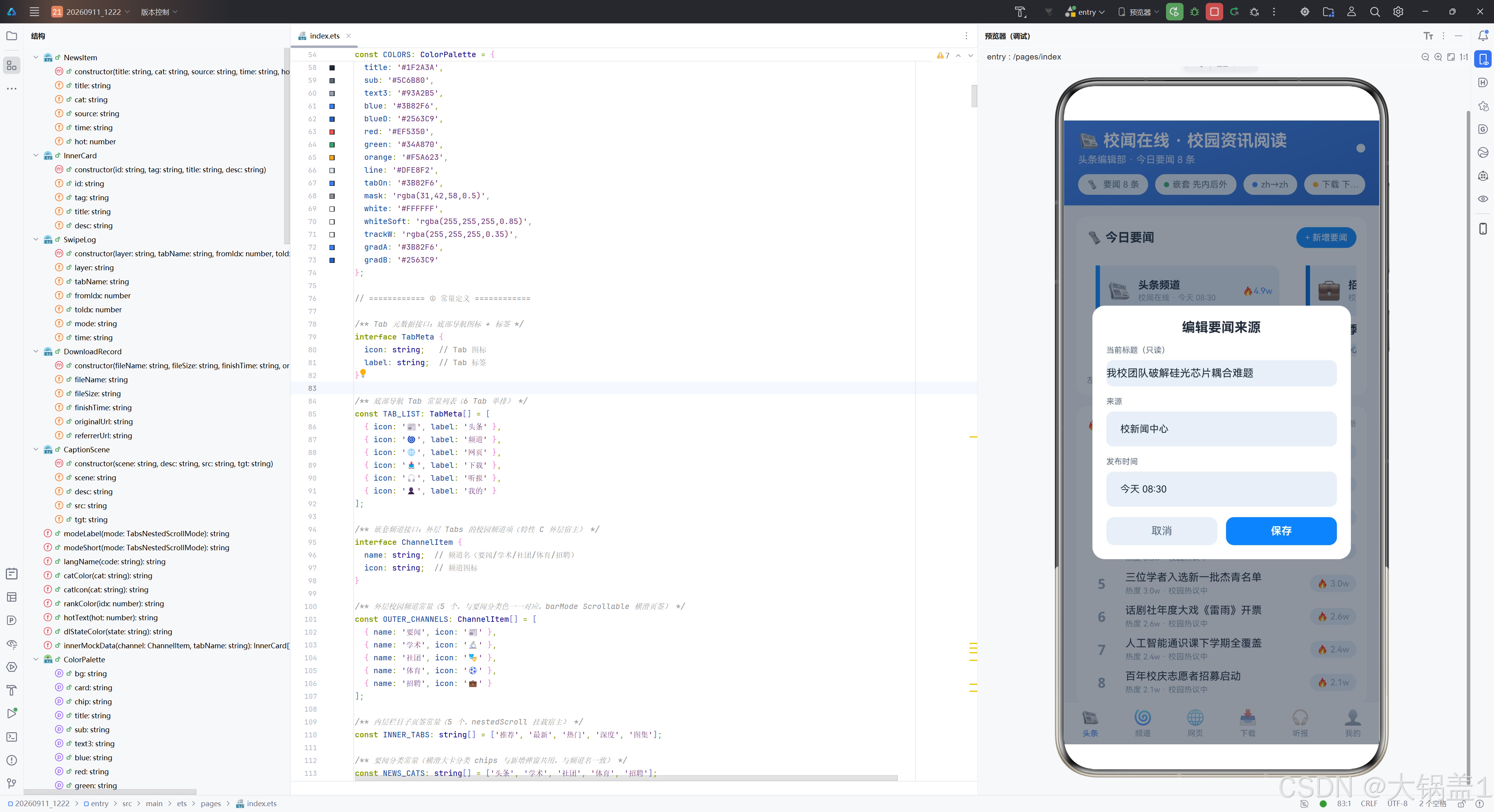Click the green reload-changes arrow icon
1494x812 pixels.
point(1234,12)
